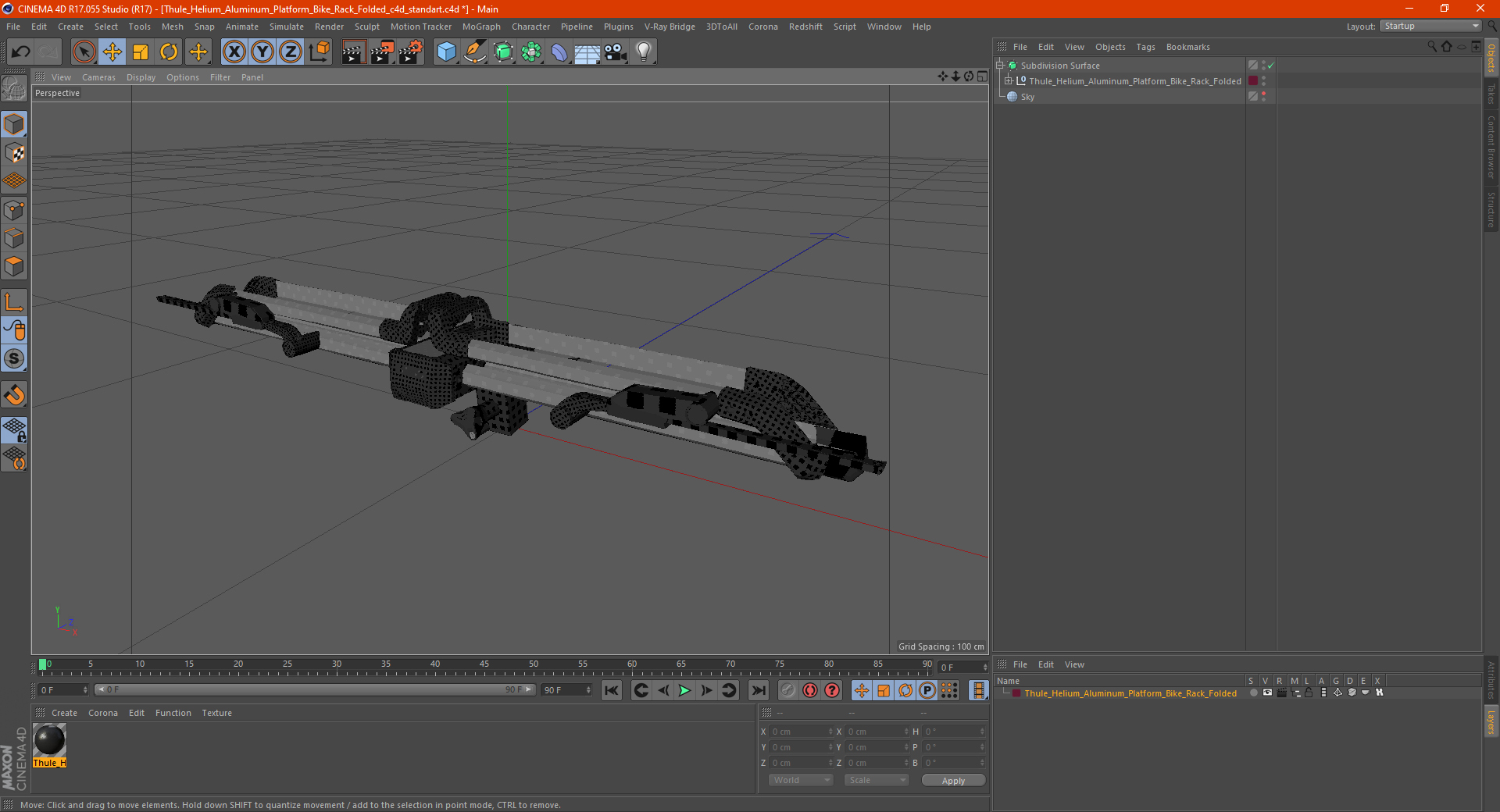Click layer color swatch in Layer manager
This screenshot has width=1500, height=812.
[x=1016, y=693]
